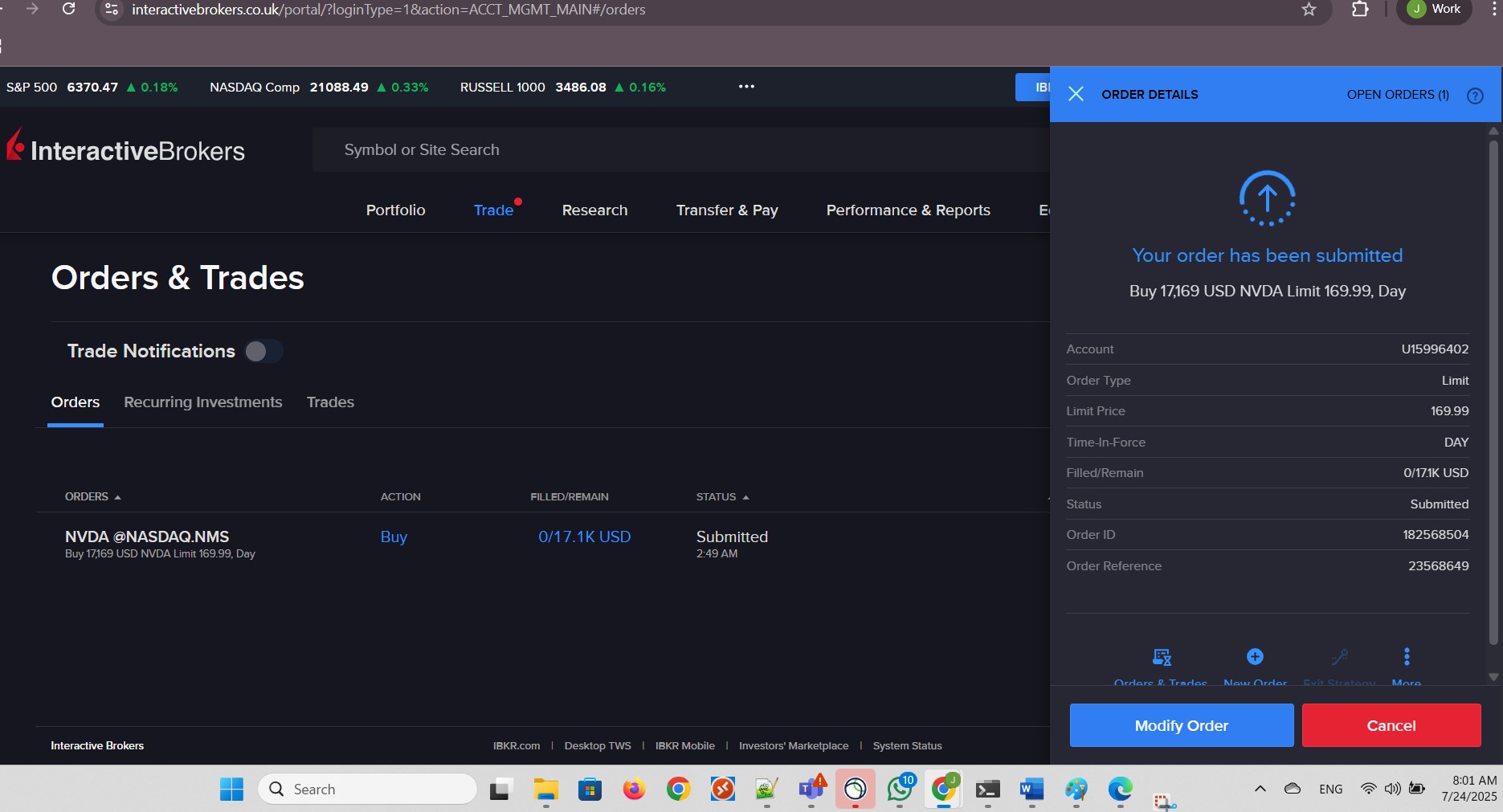Viewport: 1503px width, 812px height.
Task: Click Order Reference value 23568649
Action: pyautogui.click(x=1438, y=566)
